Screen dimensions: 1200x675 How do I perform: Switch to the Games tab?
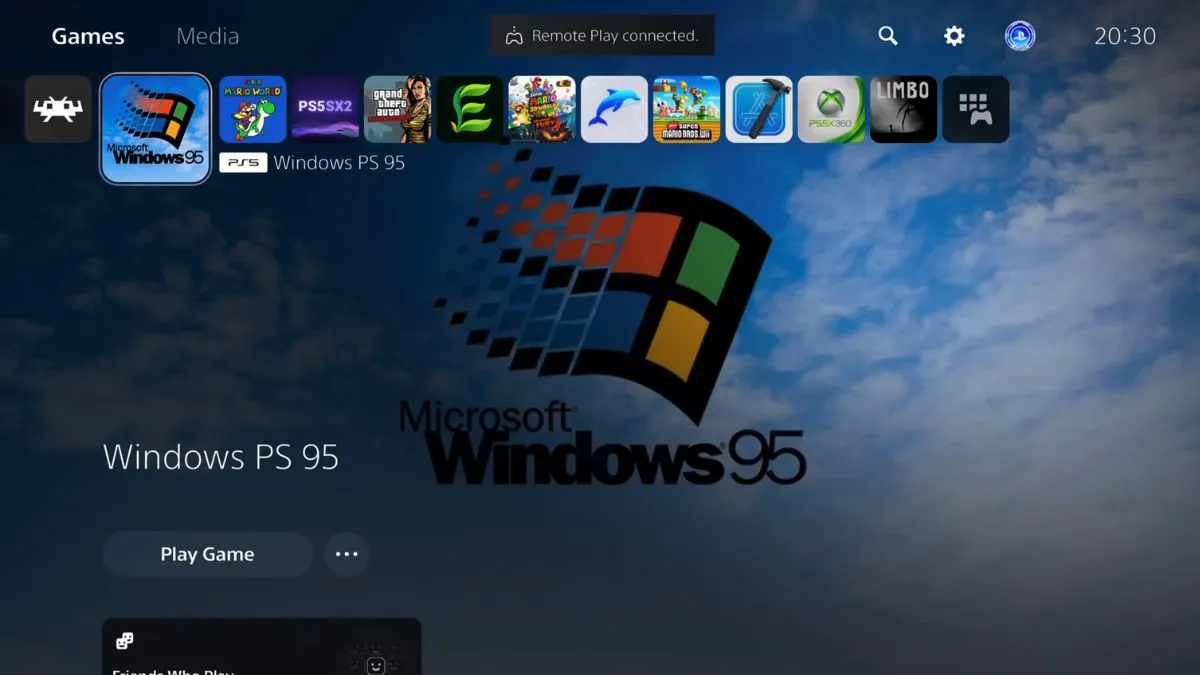[88, 36]
